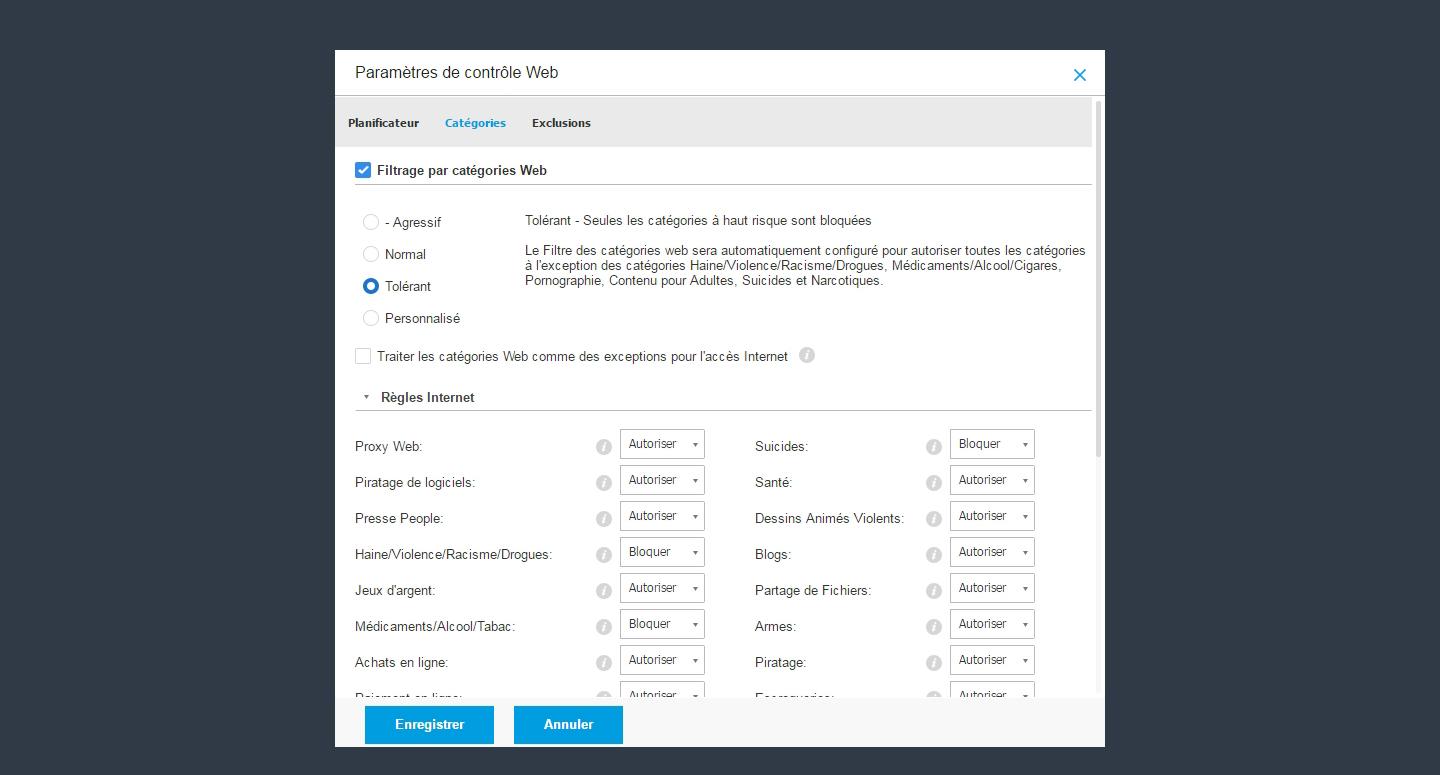
Task: Open the Presse People rule dropdown
Action: click(x=662, y=516)
